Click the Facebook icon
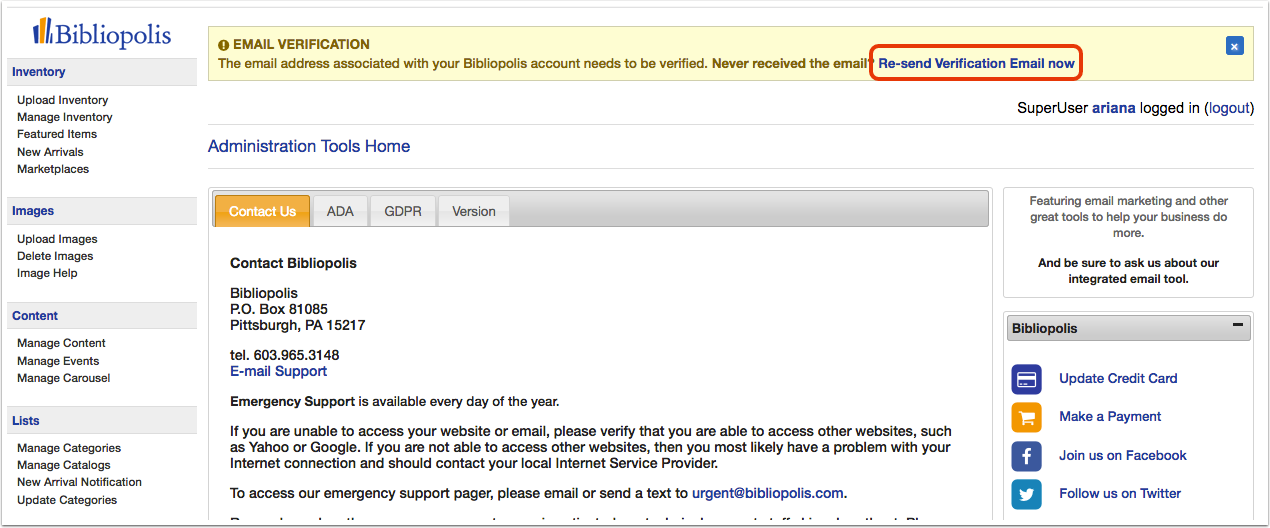Viewport: 1270px width, 528px height. click(1027, 456)
